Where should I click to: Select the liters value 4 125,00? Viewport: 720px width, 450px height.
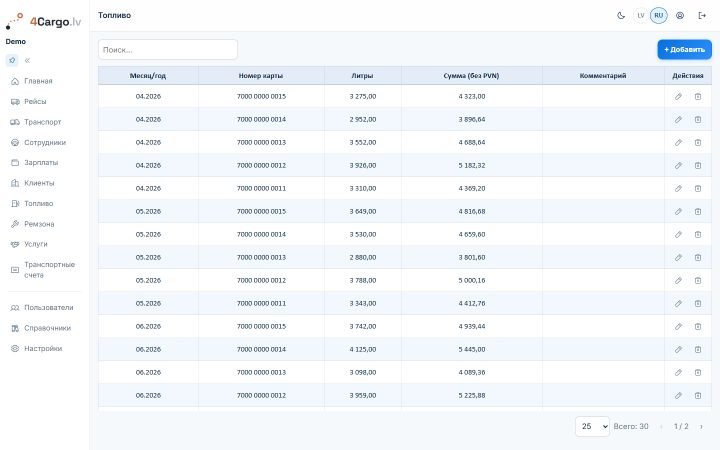pos(363,349)
